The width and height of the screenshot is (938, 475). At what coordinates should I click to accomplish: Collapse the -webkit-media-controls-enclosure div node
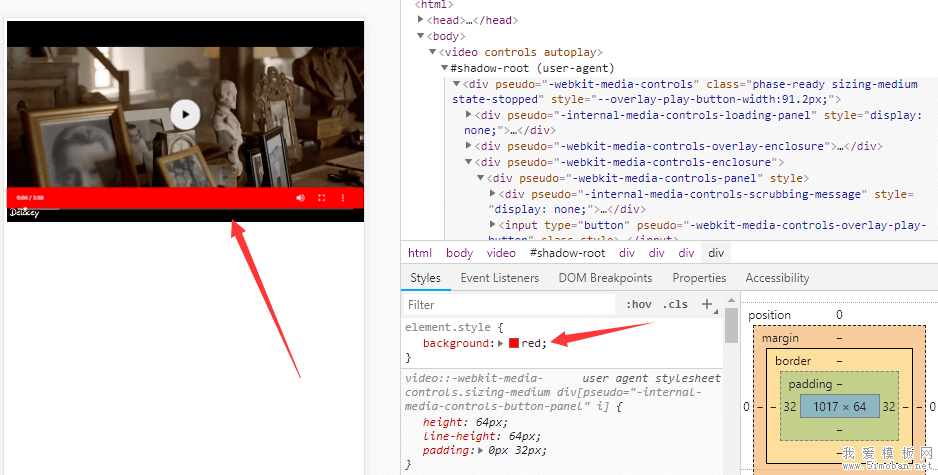[x=468, y=162]
